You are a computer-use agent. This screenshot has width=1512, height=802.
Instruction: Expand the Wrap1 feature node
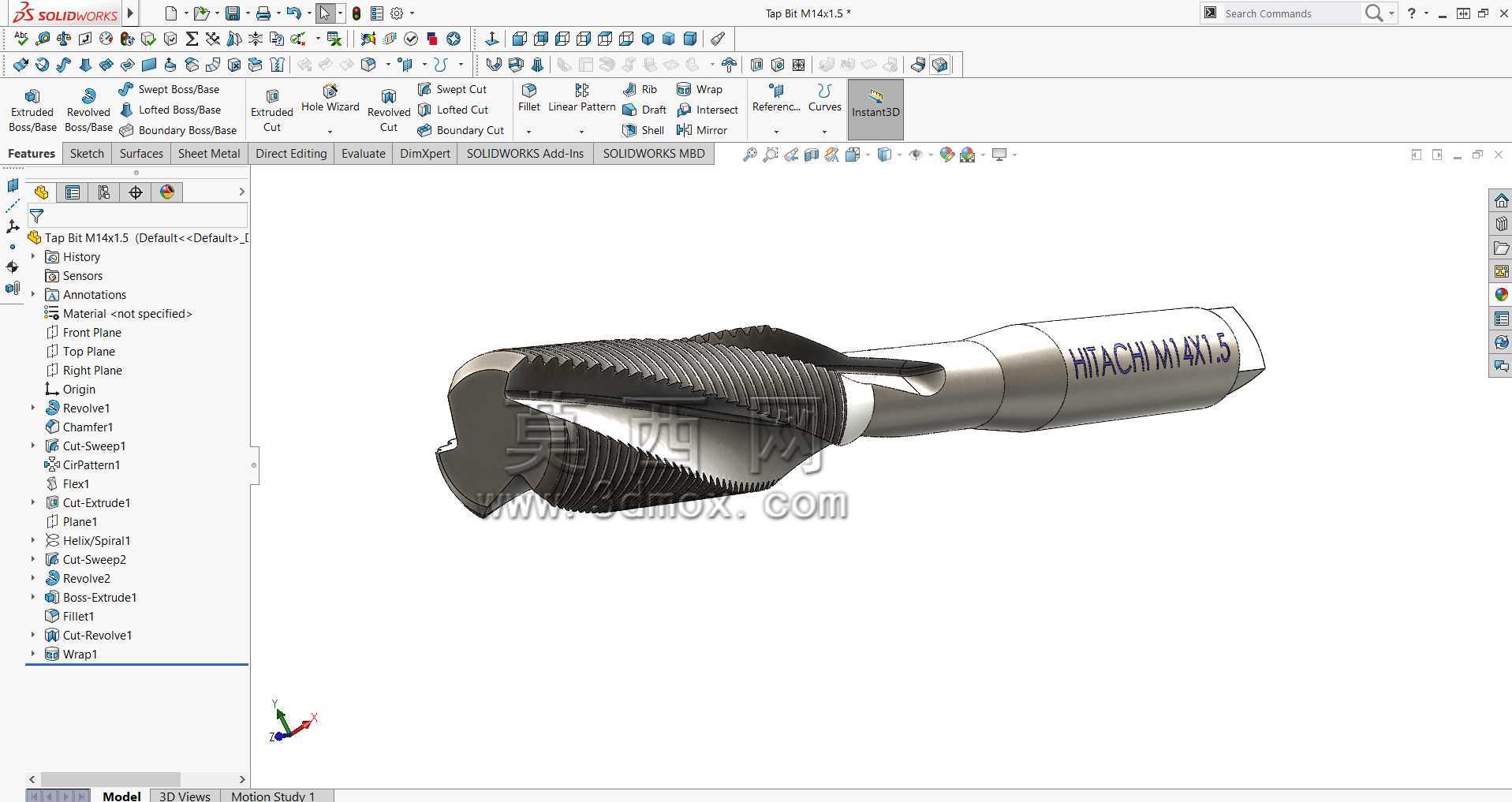point(33,654)
